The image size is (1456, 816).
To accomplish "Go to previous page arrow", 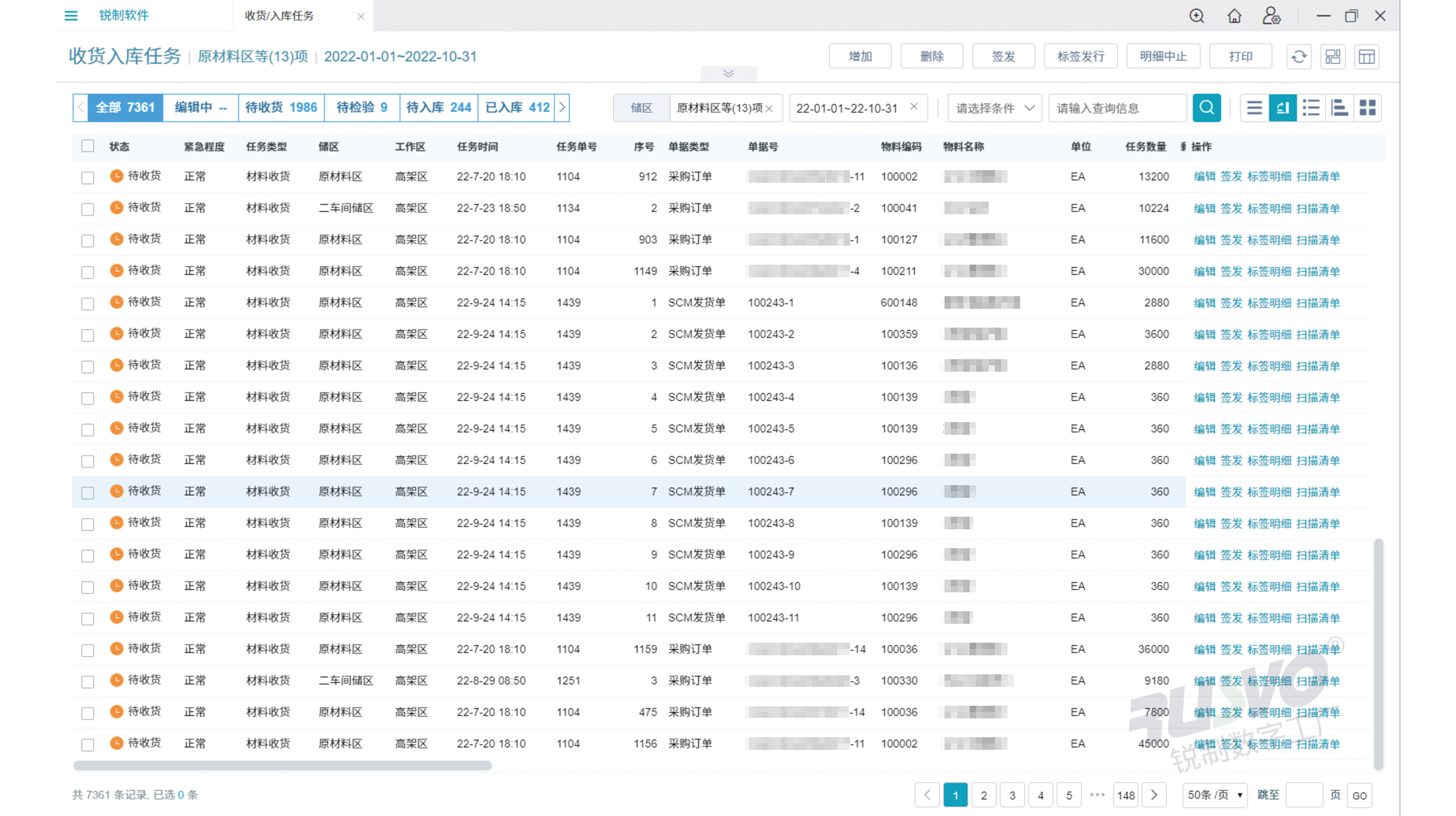I will point(928,795).
